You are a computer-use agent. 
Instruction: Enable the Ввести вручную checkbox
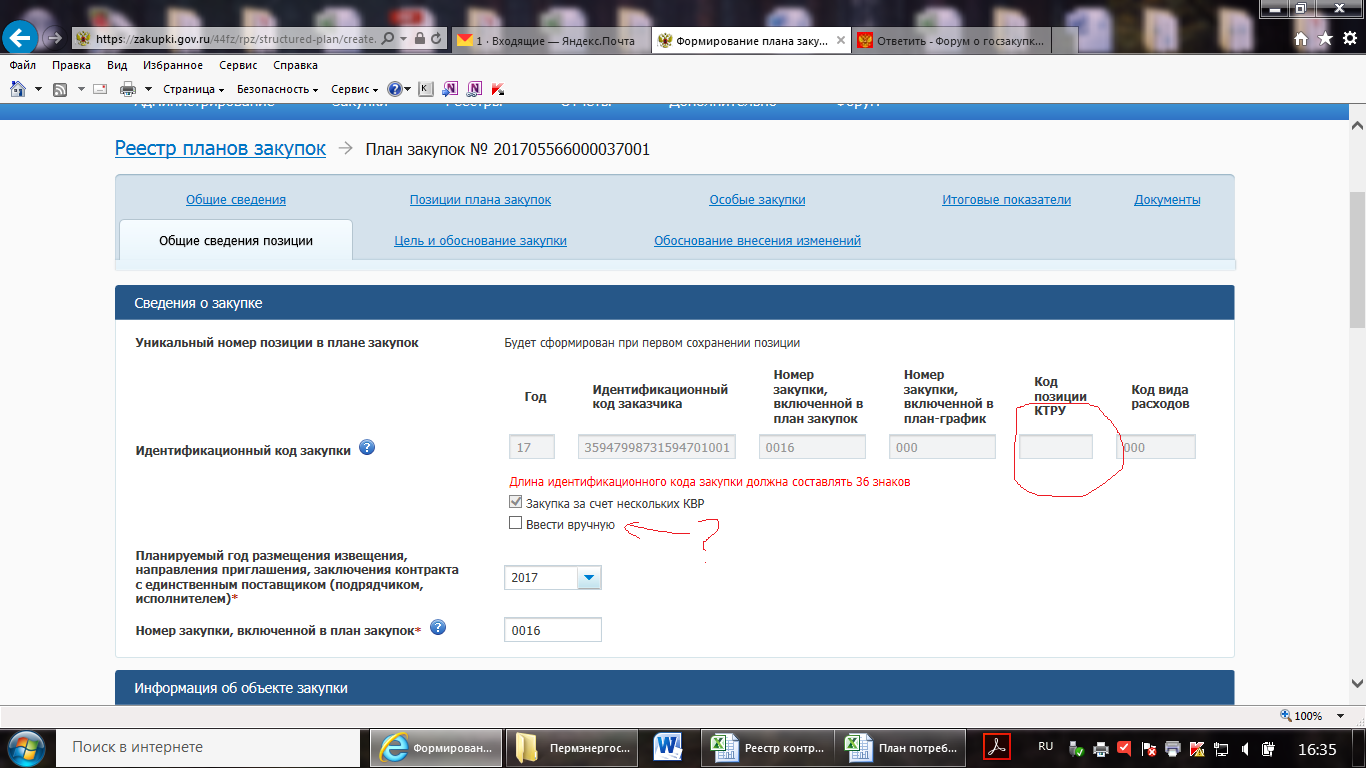click(x=515, y=523)
